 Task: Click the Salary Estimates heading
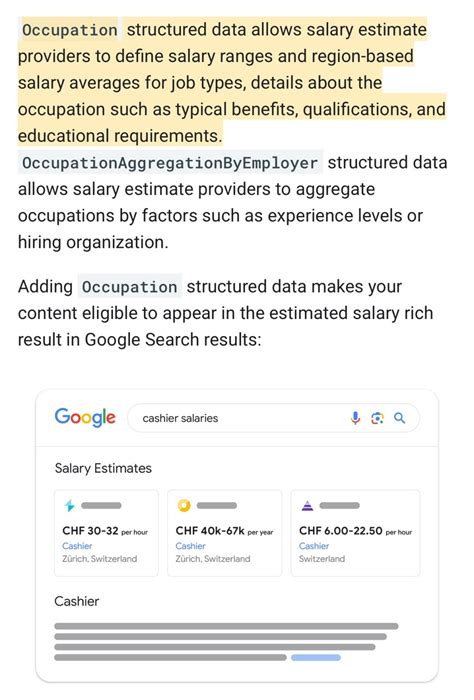103,468
